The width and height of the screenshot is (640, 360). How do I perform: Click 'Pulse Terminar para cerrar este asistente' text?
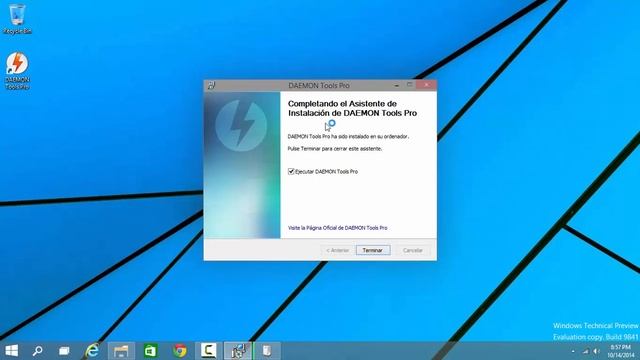click(x=335, y=149)
